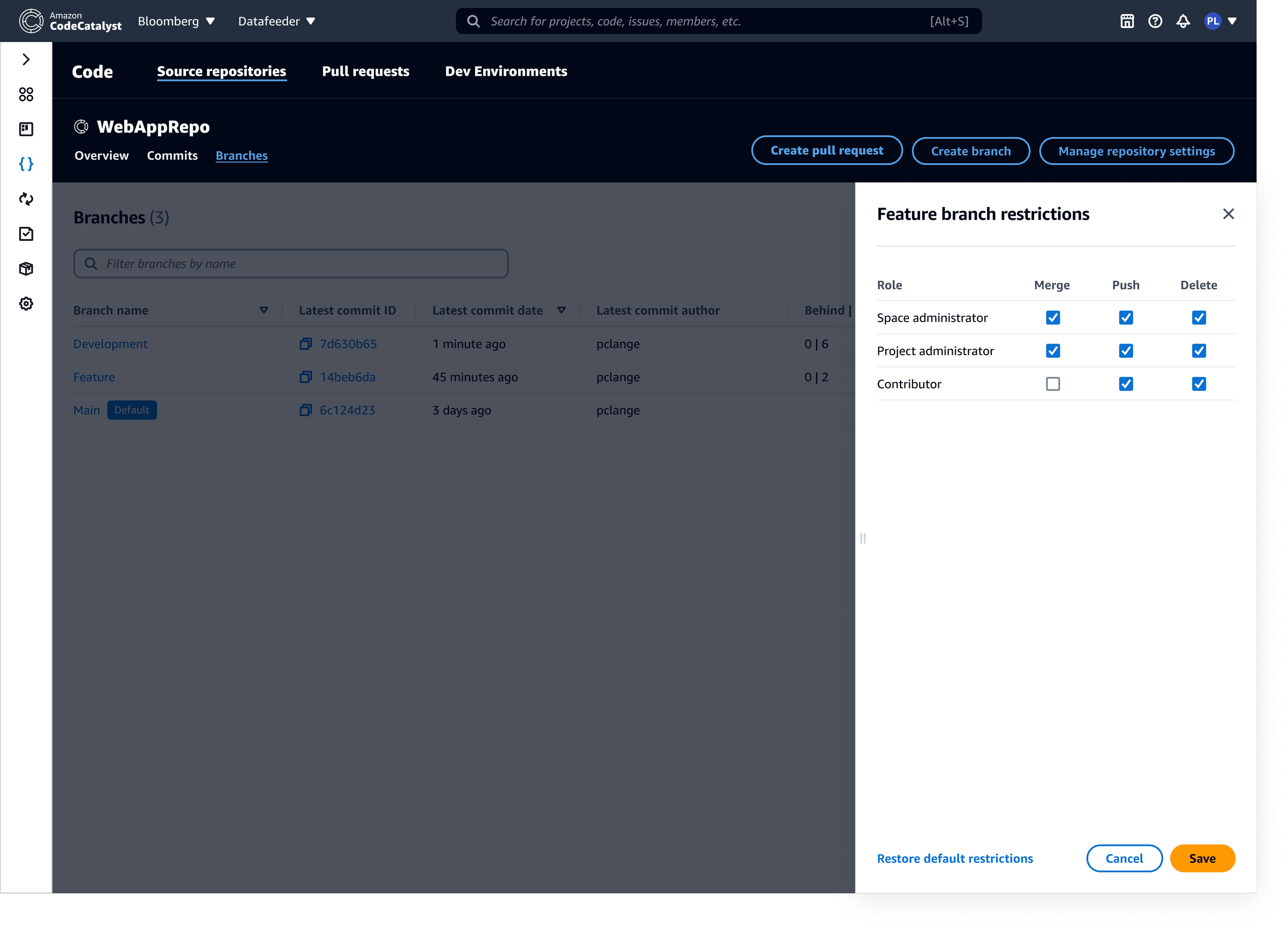This screenshot has width=1288, height=930.
Task: Uncheck Push for Space administrator
Action: pos(1126,318)
